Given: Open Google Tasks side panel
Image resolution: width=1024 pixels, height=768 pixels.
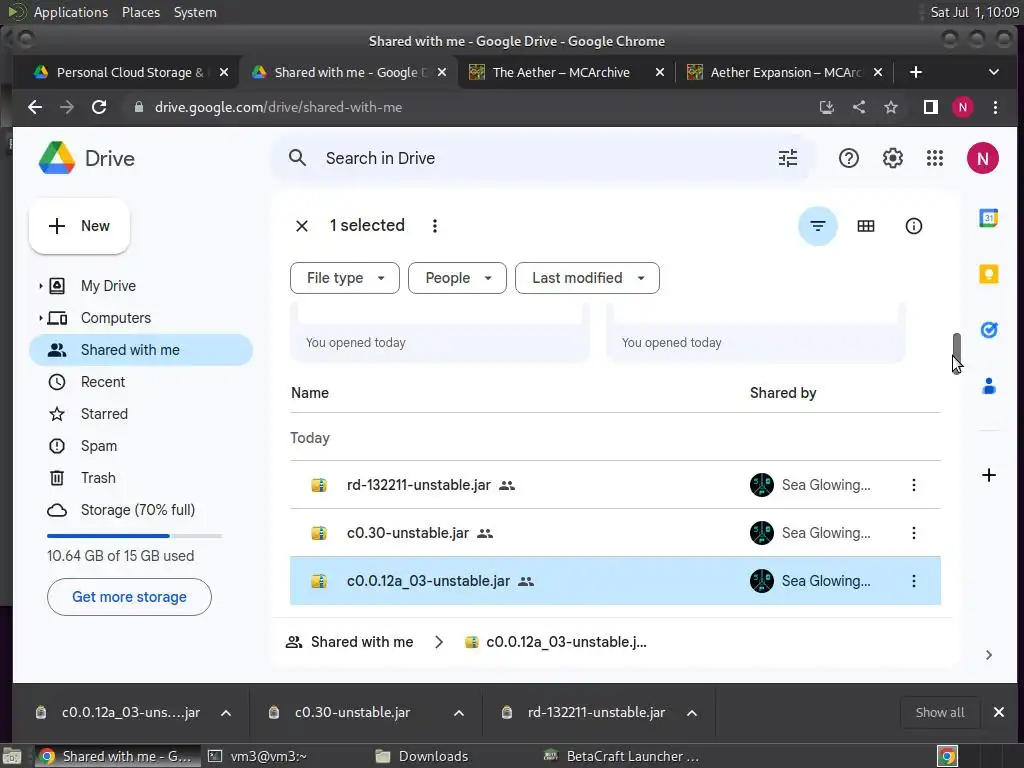Looking at the screenshot, I should point(988,330).
